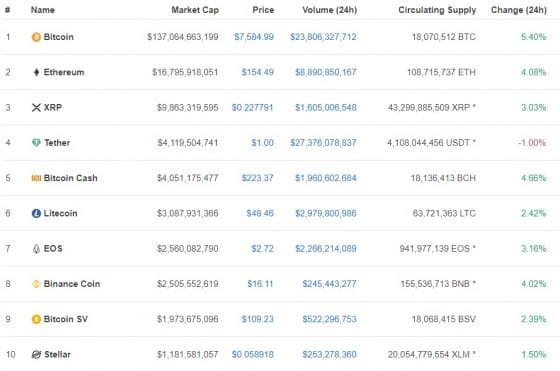Viewport: 560px width, 371px height.
Task: Click the Tether green gem icon
Action: click(x=36, y=143)
